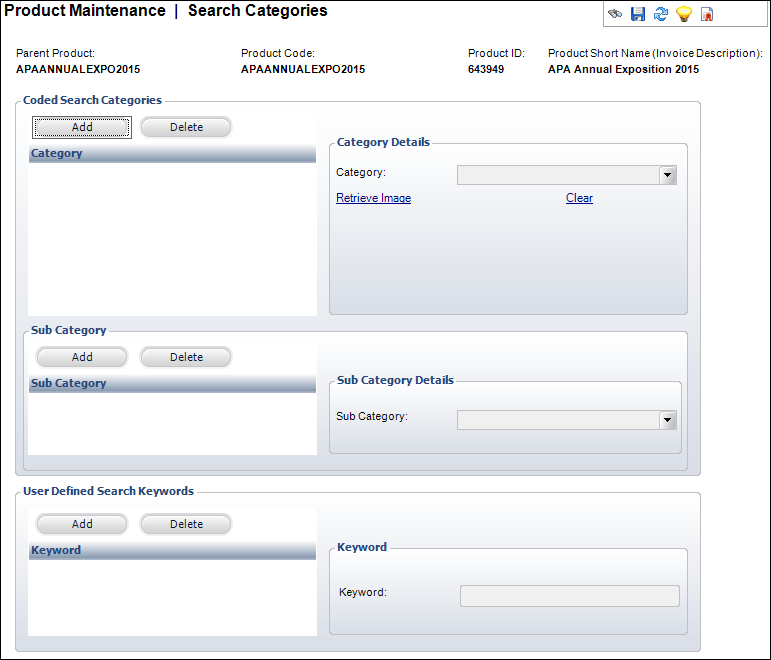The image size is (771, 660).
Task: Add a new Sub Category
Action: tap(82, 357)
